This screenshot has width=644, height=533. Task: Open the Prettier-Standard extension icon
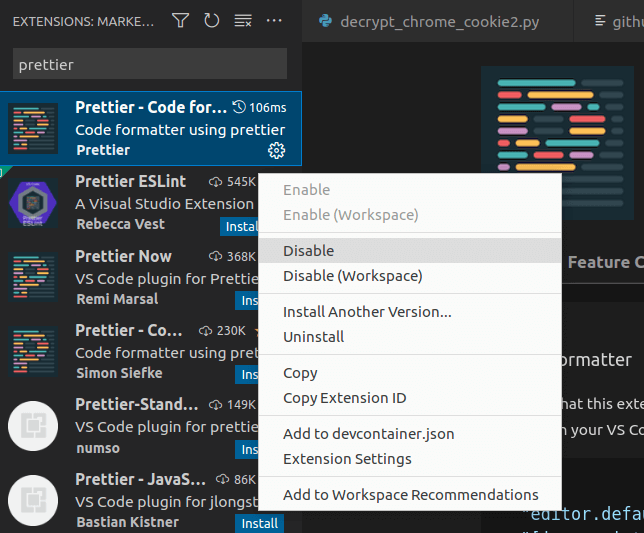pyautogui.click(x=33, y=425)
